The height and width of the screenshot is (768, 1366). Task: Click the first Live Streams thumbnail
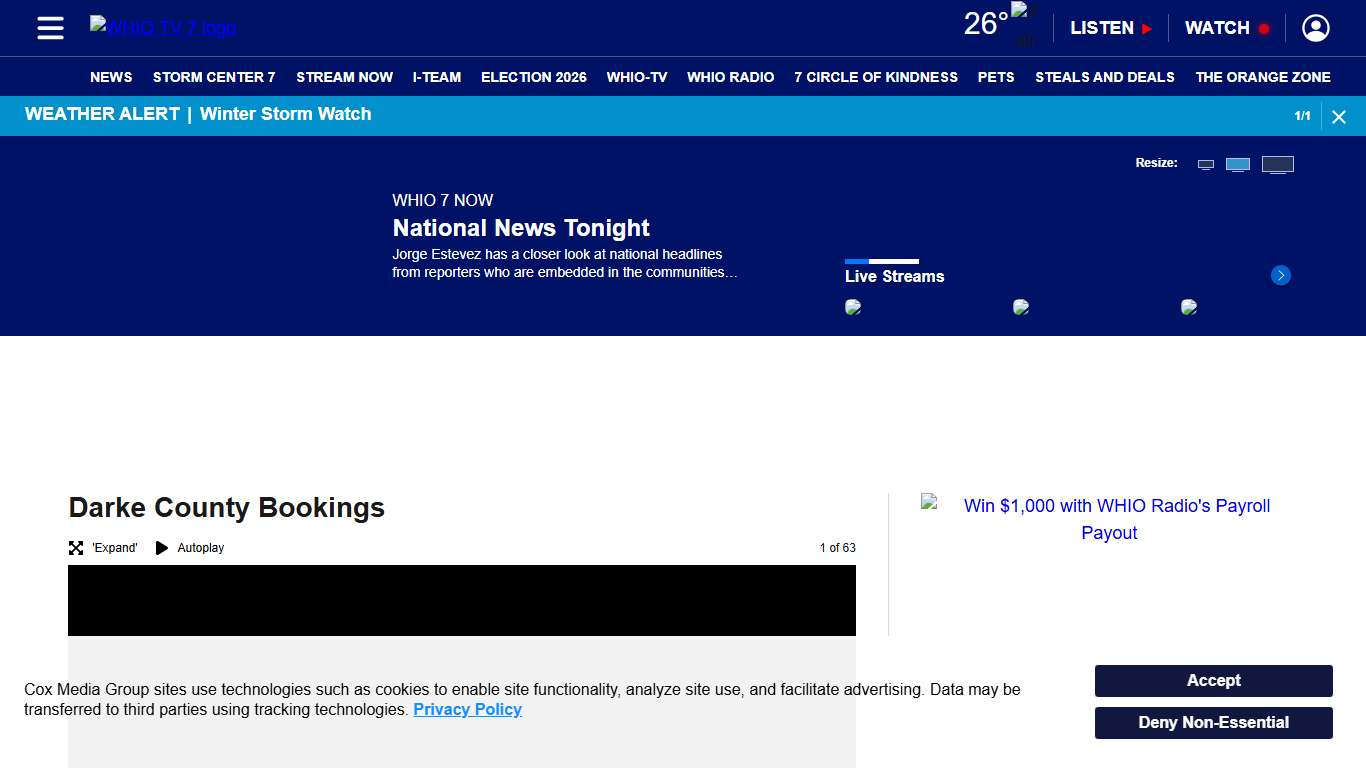coord(853,308)
